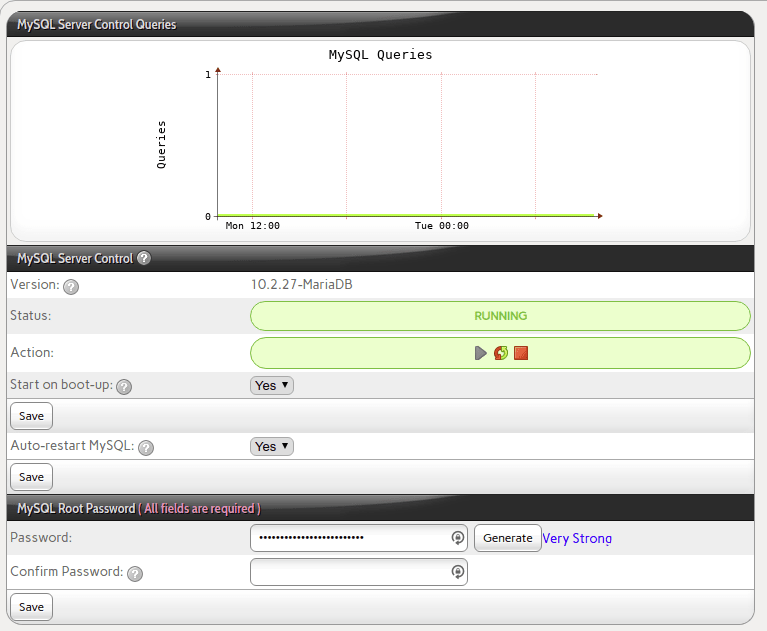The height and width of the screenshot is (631, 767).
Task: Open help icon beside MySQL Server Control heading
Action: point(144,258)
